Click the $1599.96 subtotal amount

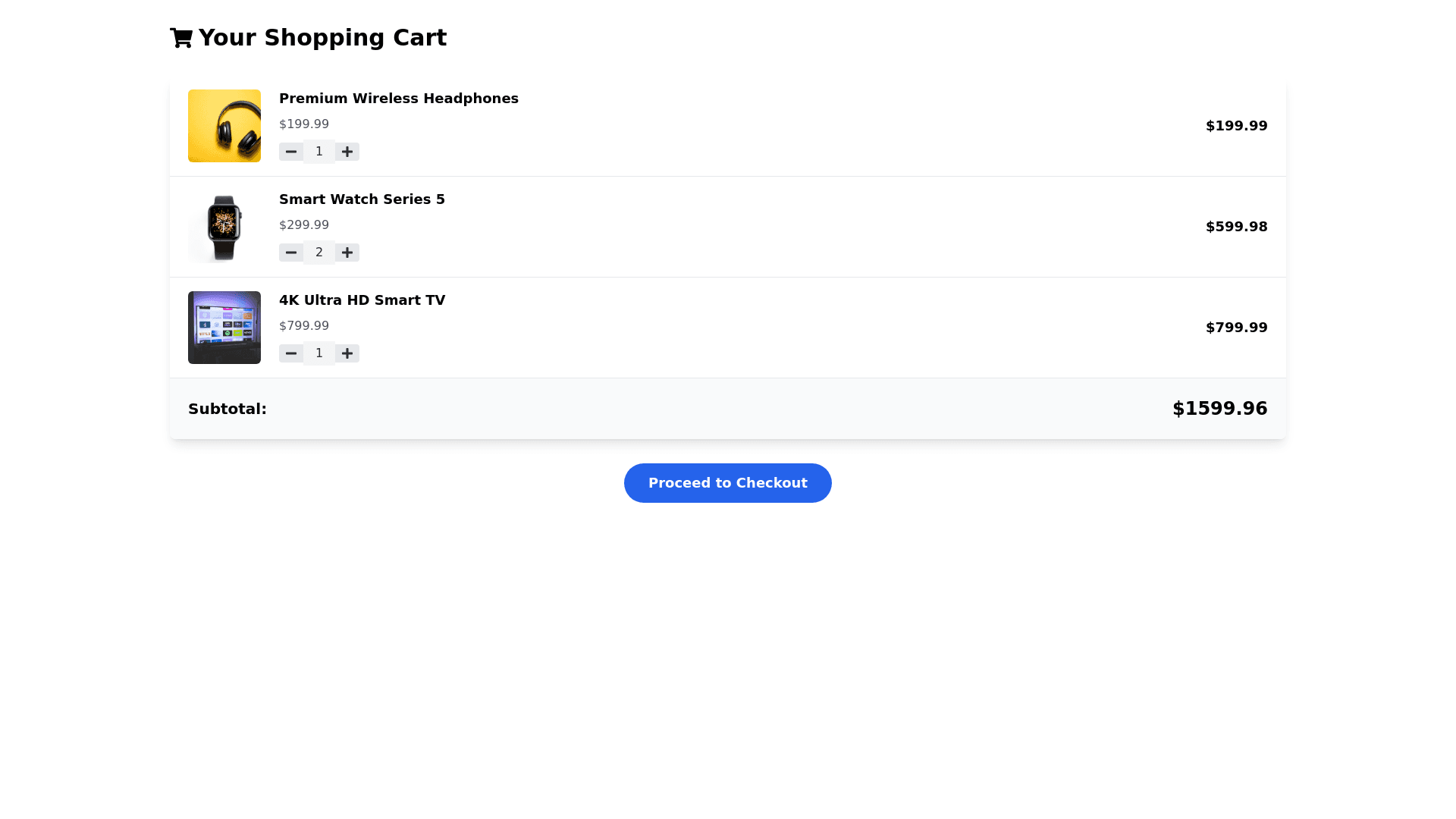tap(1219, 409)
